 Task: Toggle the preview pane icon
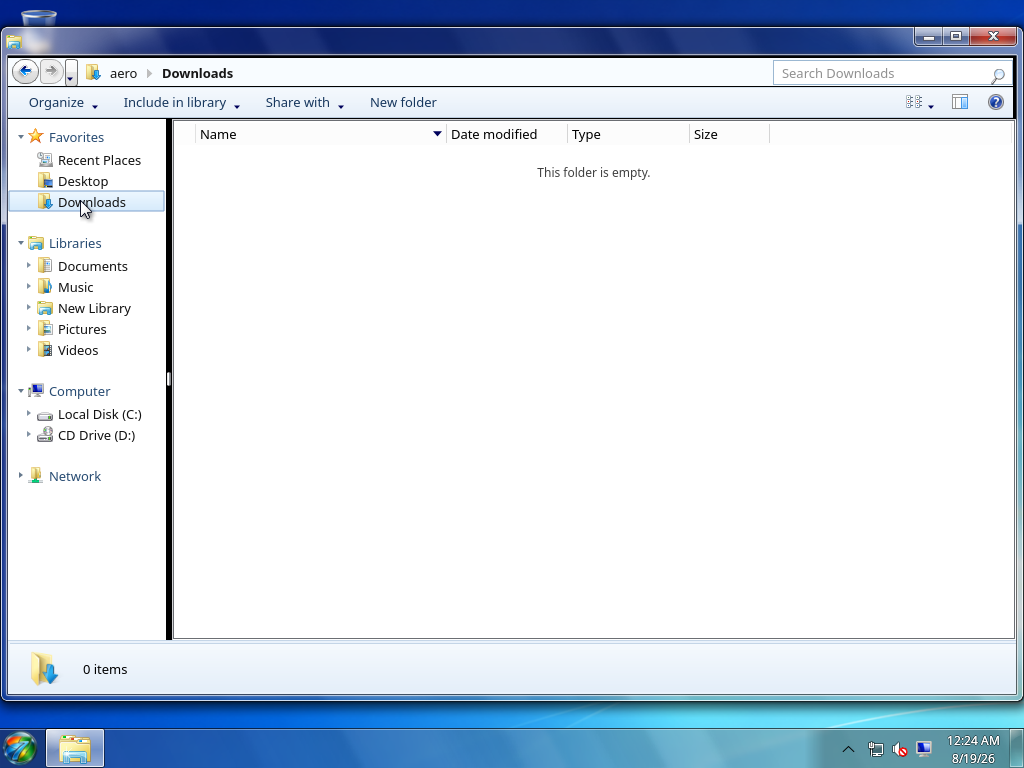pos(959,102)
